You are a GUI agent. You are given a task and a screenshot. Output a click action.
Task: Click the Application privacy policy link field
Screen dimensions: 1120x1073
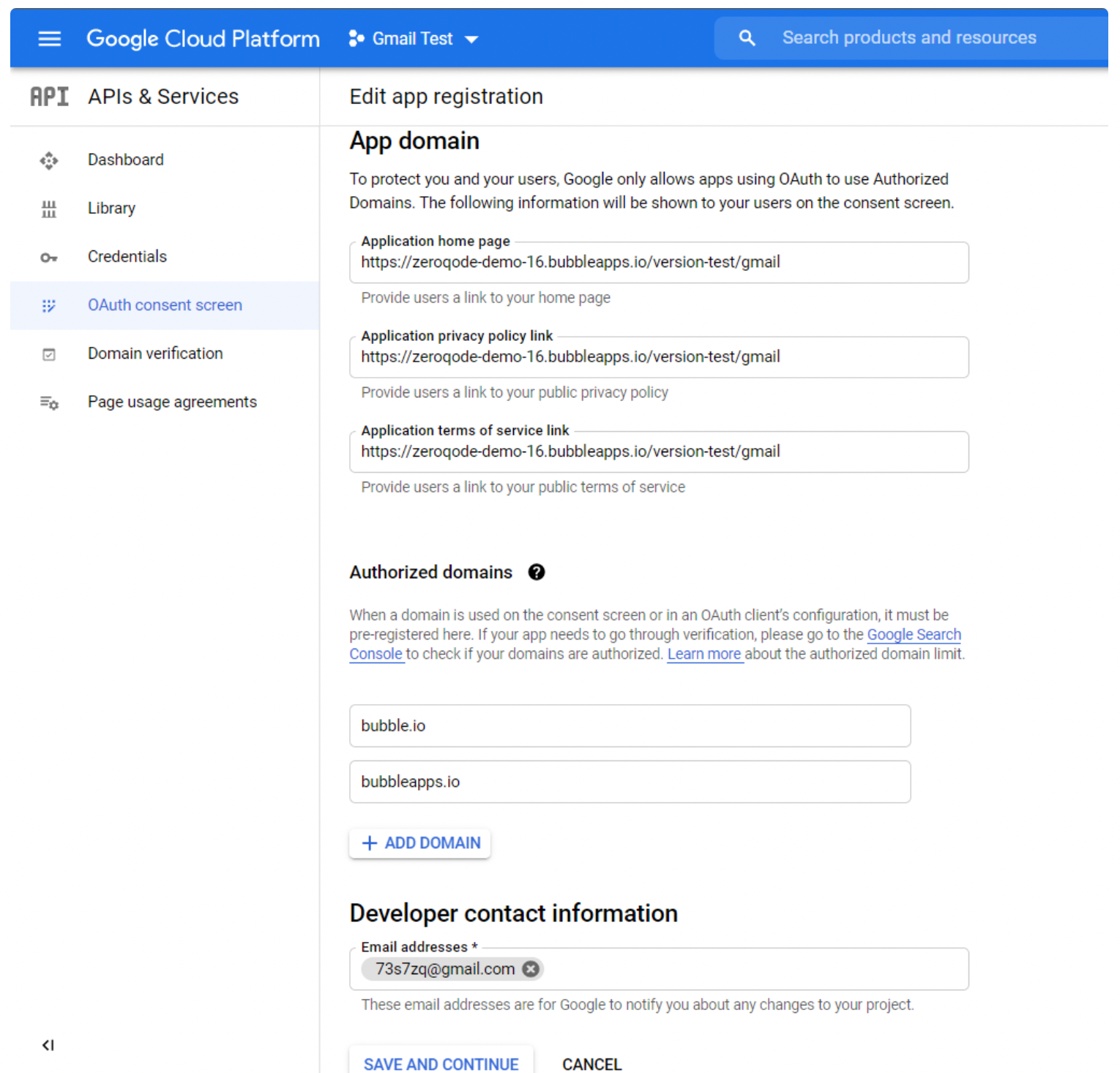(659, 356)
